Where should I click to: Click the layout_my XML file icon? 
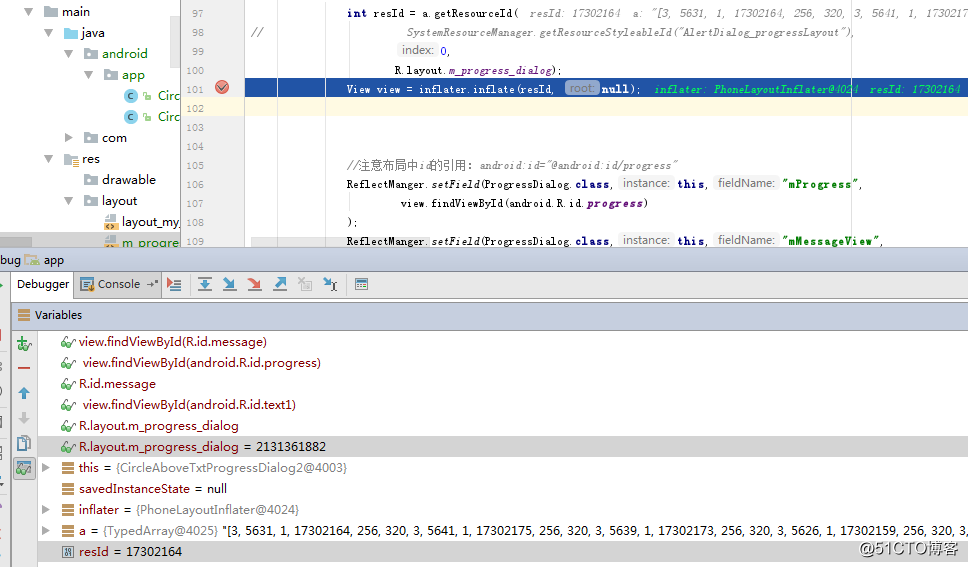click(111, 222)
